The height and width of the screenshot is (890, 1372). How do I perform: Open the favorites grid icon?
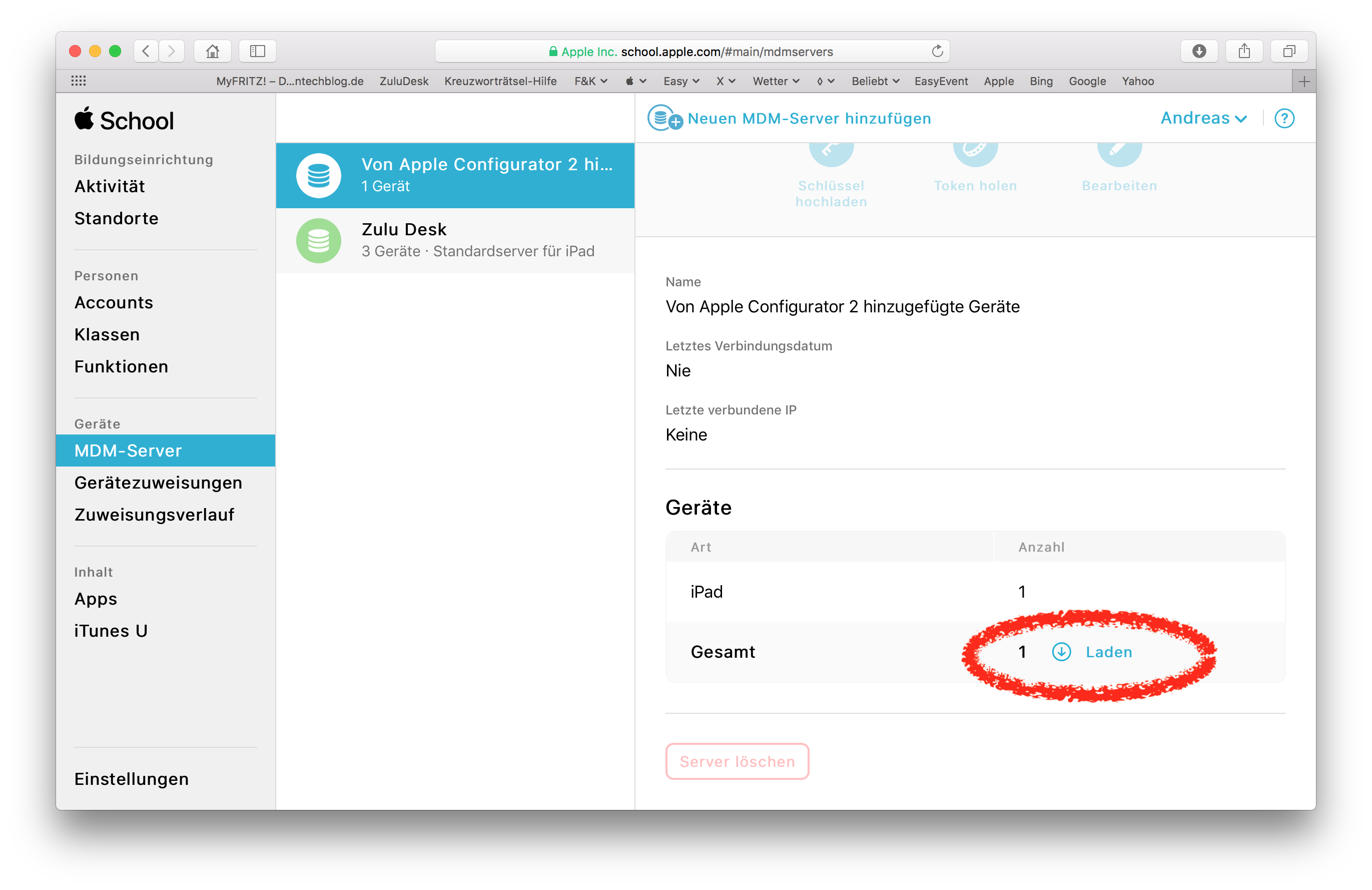click(79, 81)
